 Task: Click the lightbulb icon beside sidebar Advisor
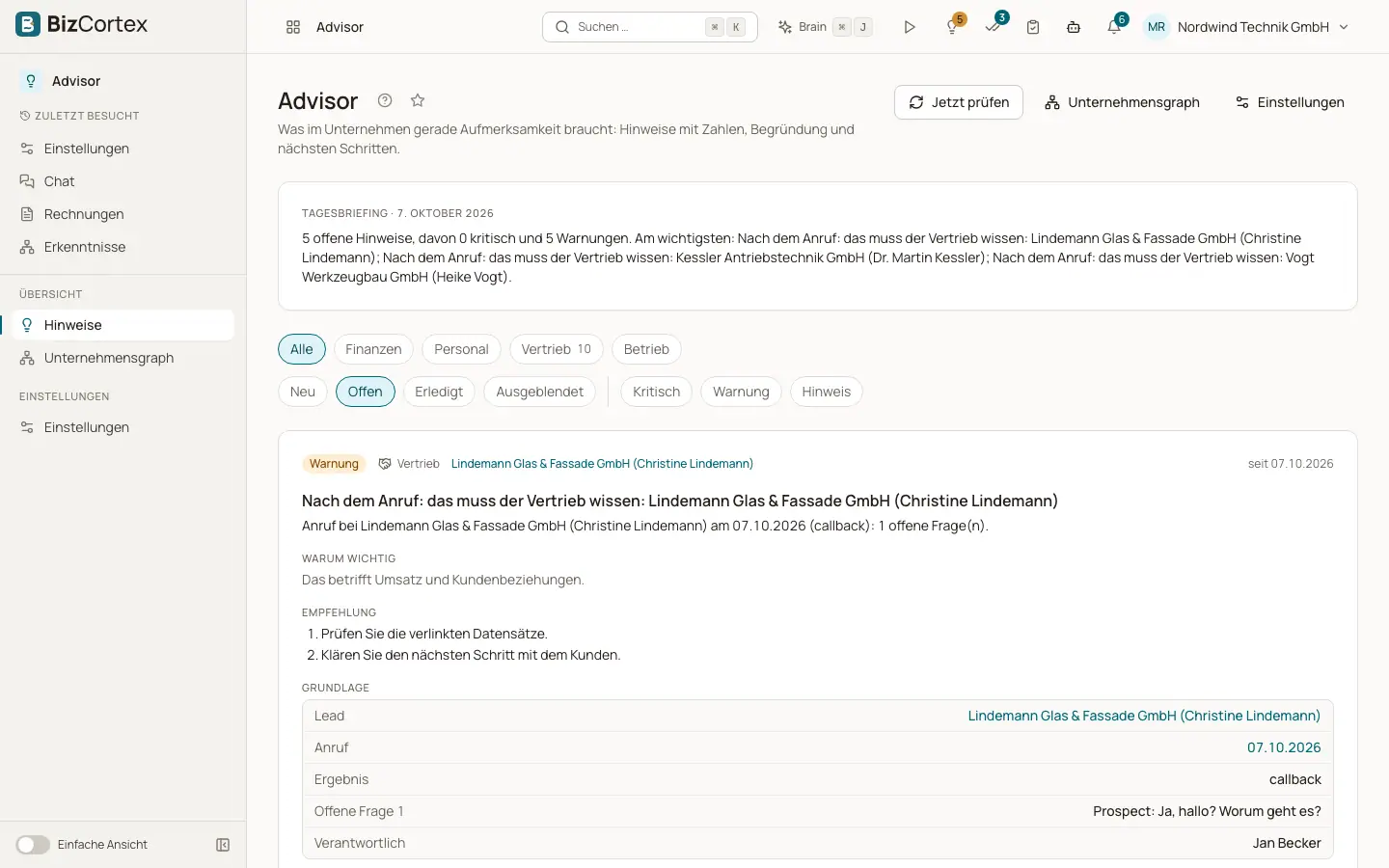pyautogui.click(x=31, y=81)
